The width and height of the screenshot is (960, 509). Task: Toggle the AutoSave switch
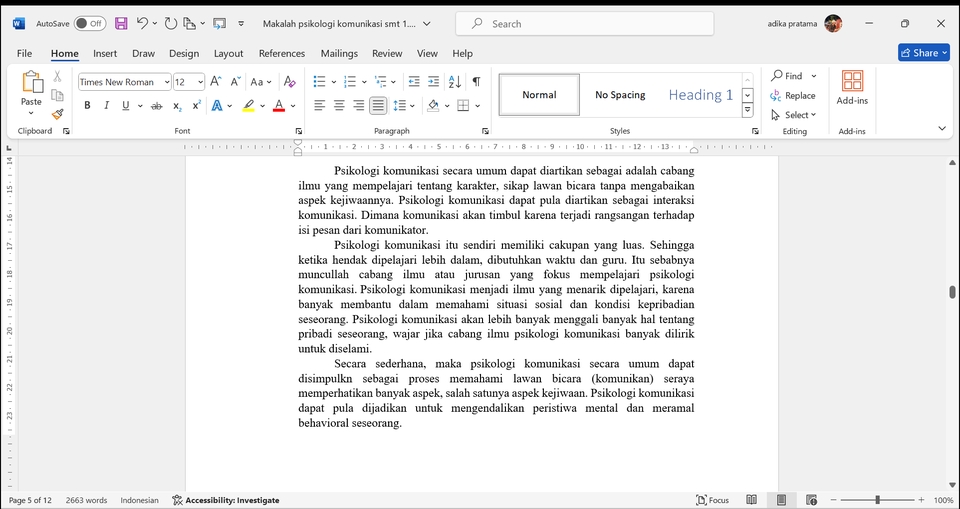(x=90, y=24)
